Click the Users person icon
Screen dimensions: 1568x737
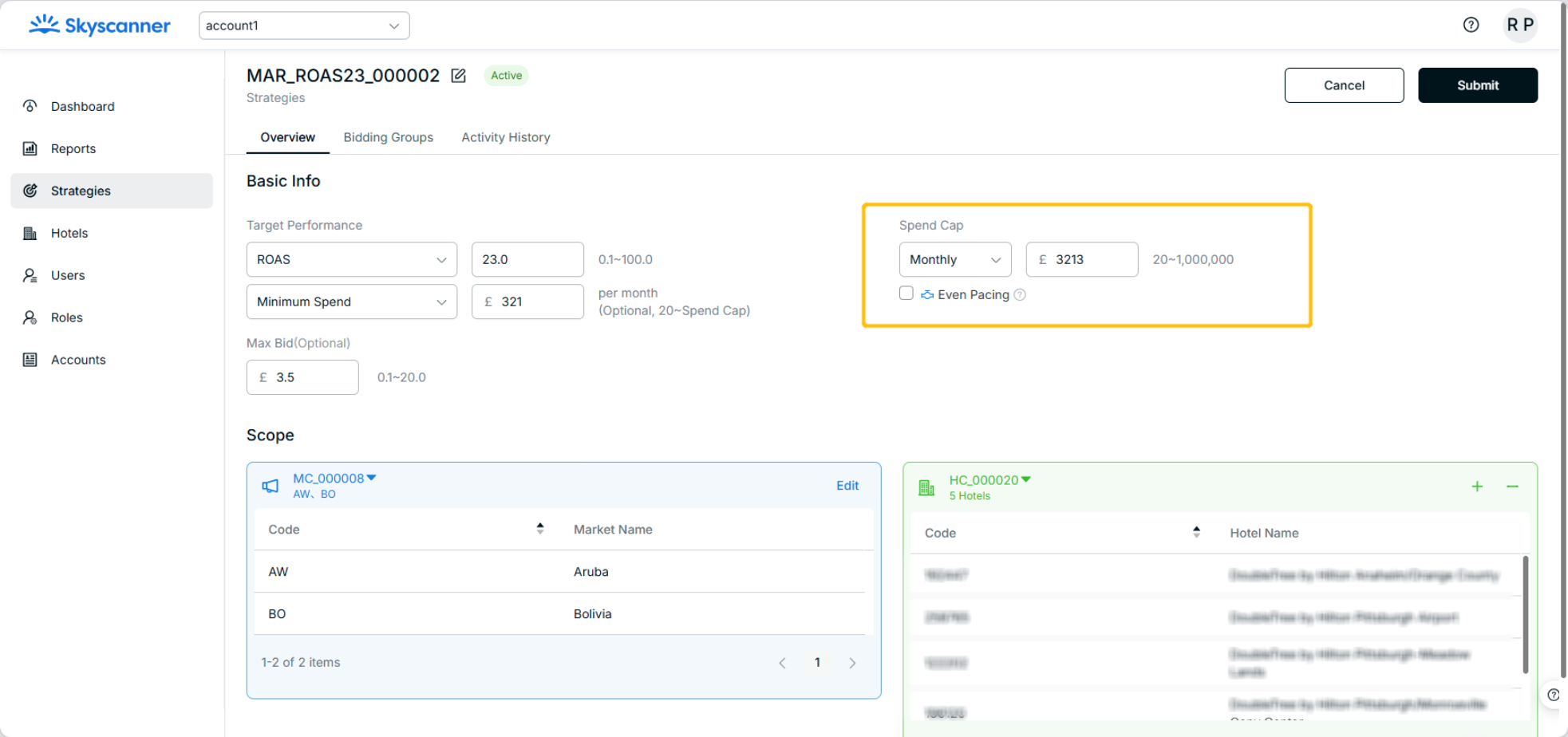[30, 275]
